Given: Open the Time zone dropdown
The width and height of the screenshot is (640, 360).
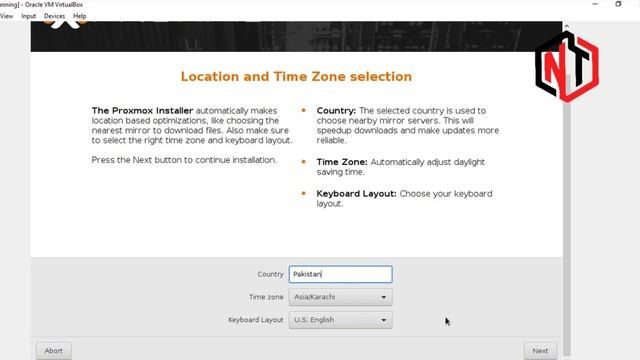Looking at the screenshot, I should click(340, 297).
